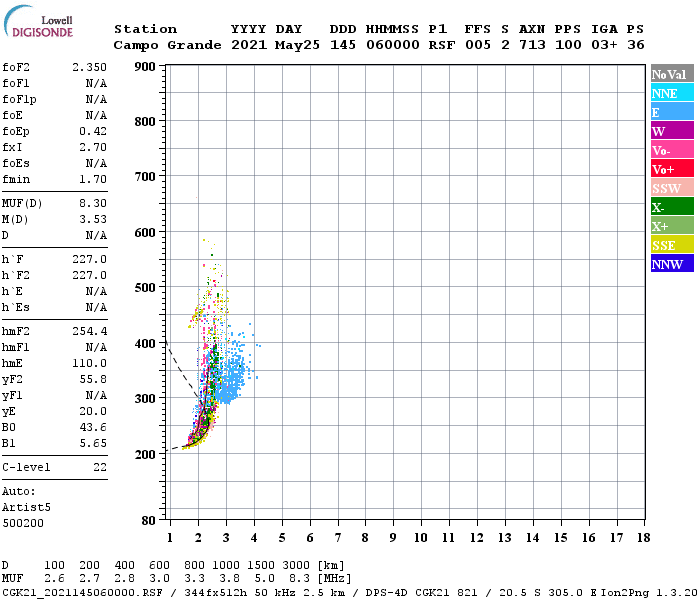Select the X+ light green legend swatch

(x=672, y=226)
